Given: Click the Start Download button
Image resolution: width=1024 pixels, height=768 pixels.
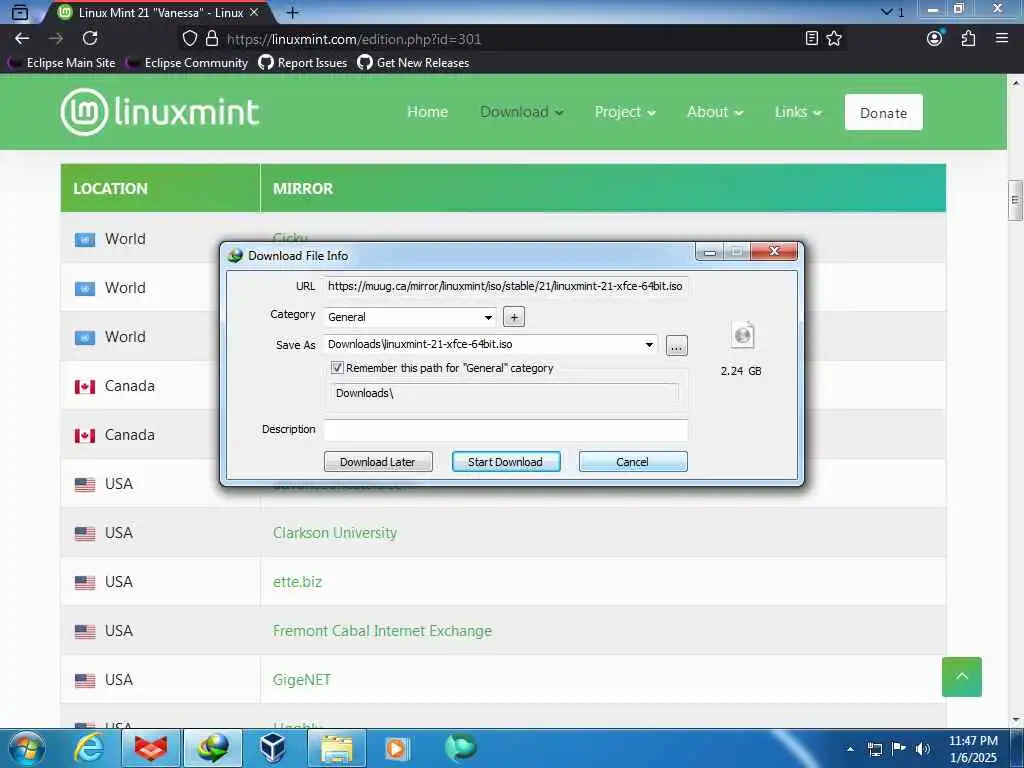Looking at the screenshot, I should [505, 462].
